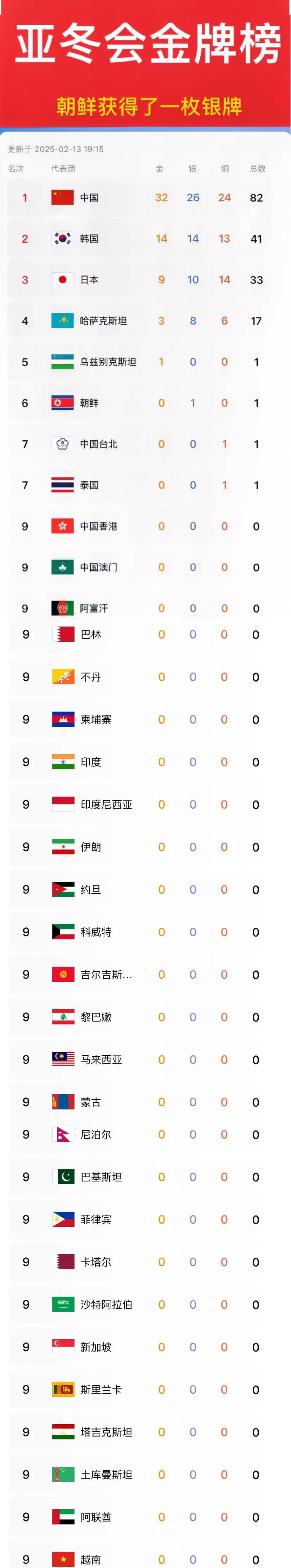Click the Kazakhstan flag icon
The image size is (291, 1568).
coord(62,321)
